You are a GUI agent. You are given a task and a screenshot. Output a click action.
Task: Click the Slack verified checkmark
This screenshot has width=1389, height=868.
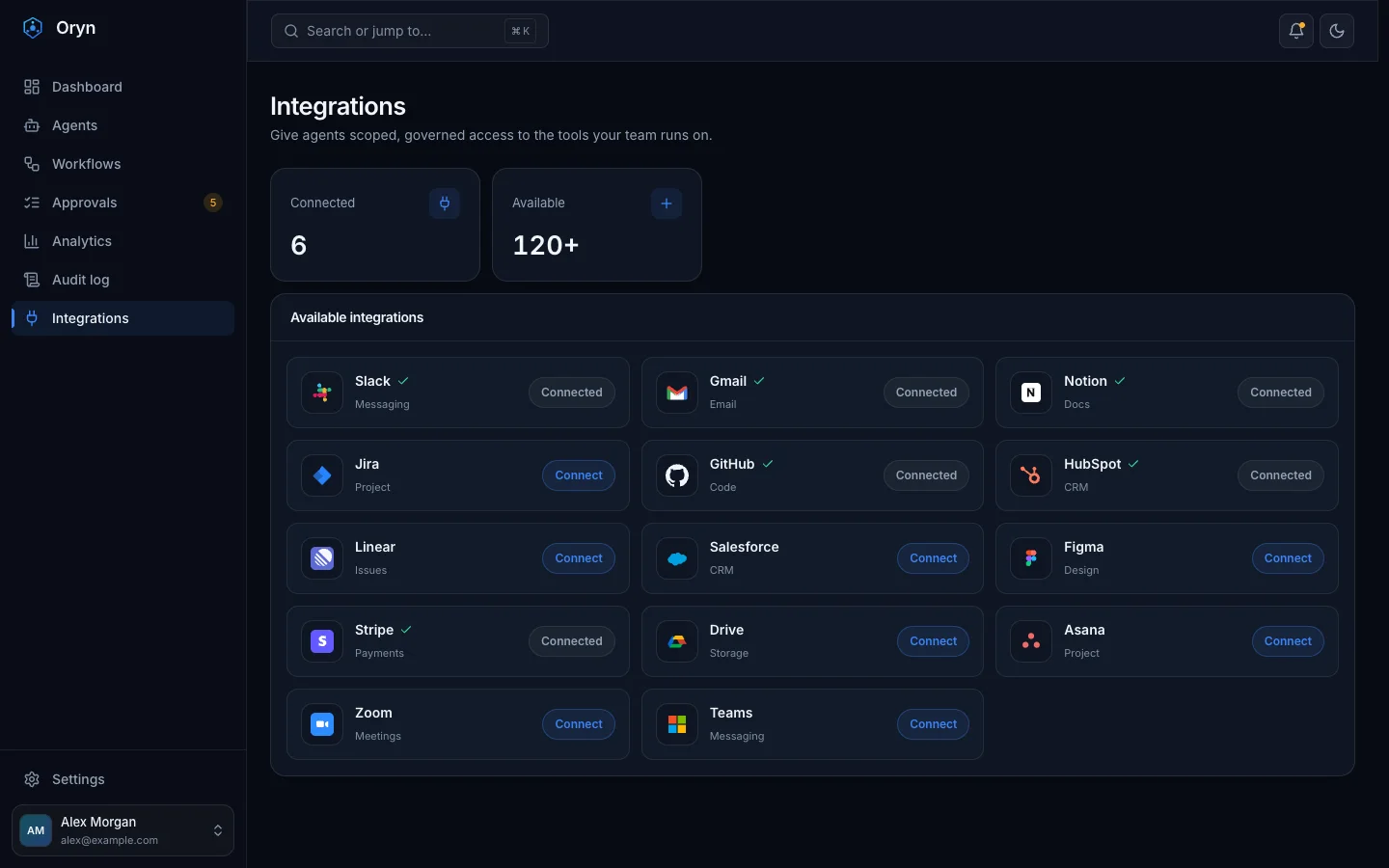[403, 381]
